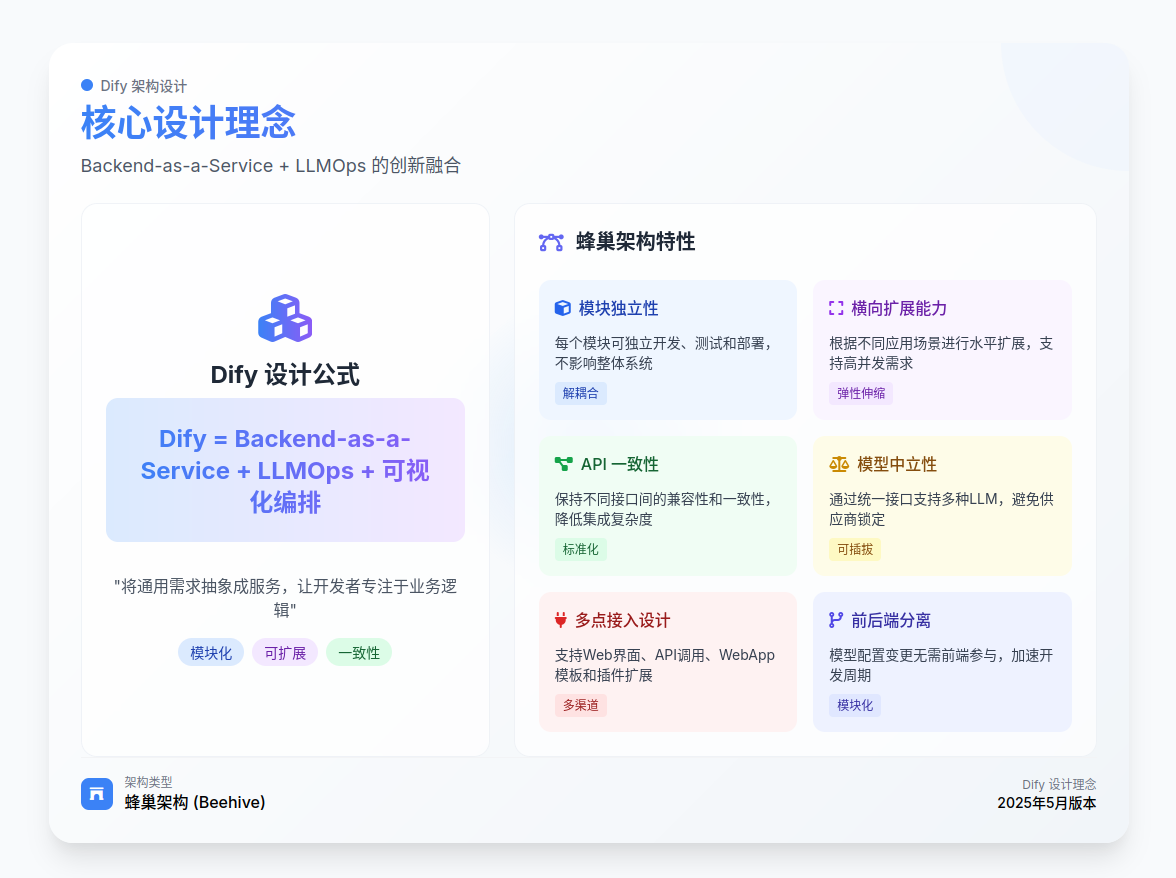
Task: Click the 可插拔 yellow tag
Action: click(855, 549)
